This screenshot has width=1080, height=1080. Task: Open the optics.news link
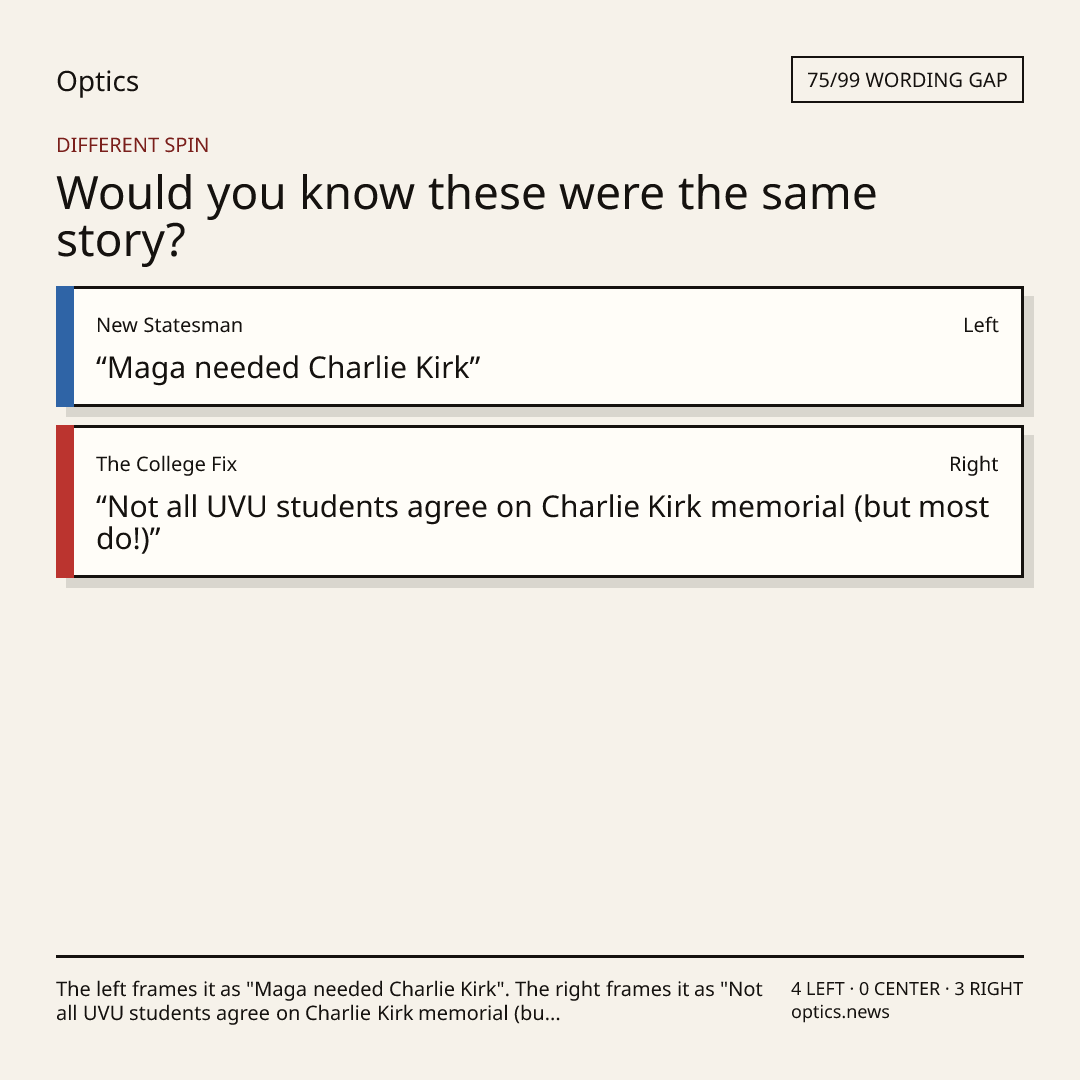(840, 1012)
